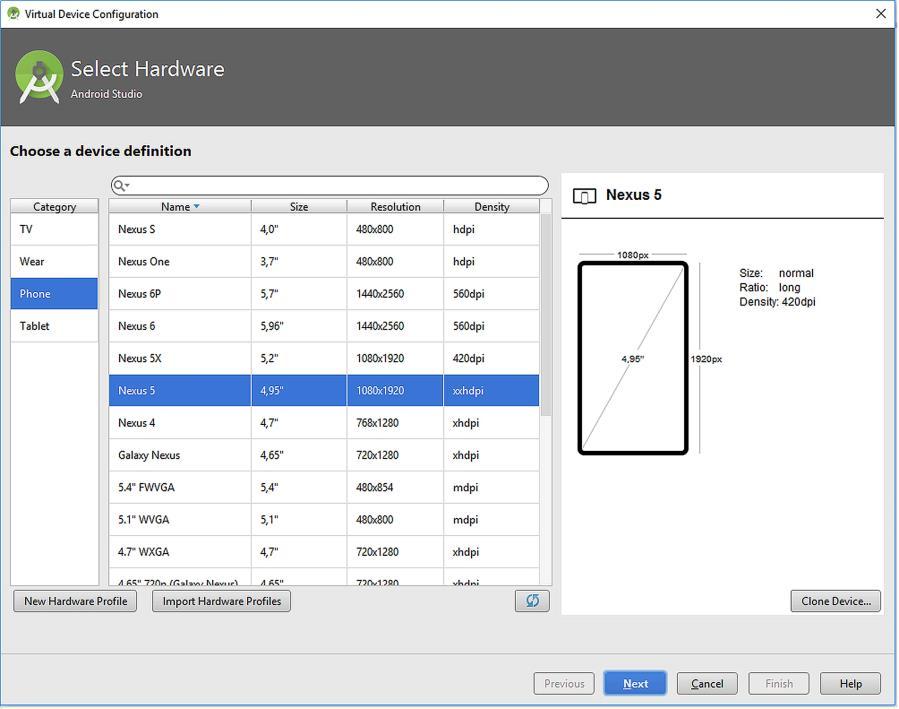Screen dimensions: 899x709
Task: Select the Nexus One device
Action: pos(324,261)
